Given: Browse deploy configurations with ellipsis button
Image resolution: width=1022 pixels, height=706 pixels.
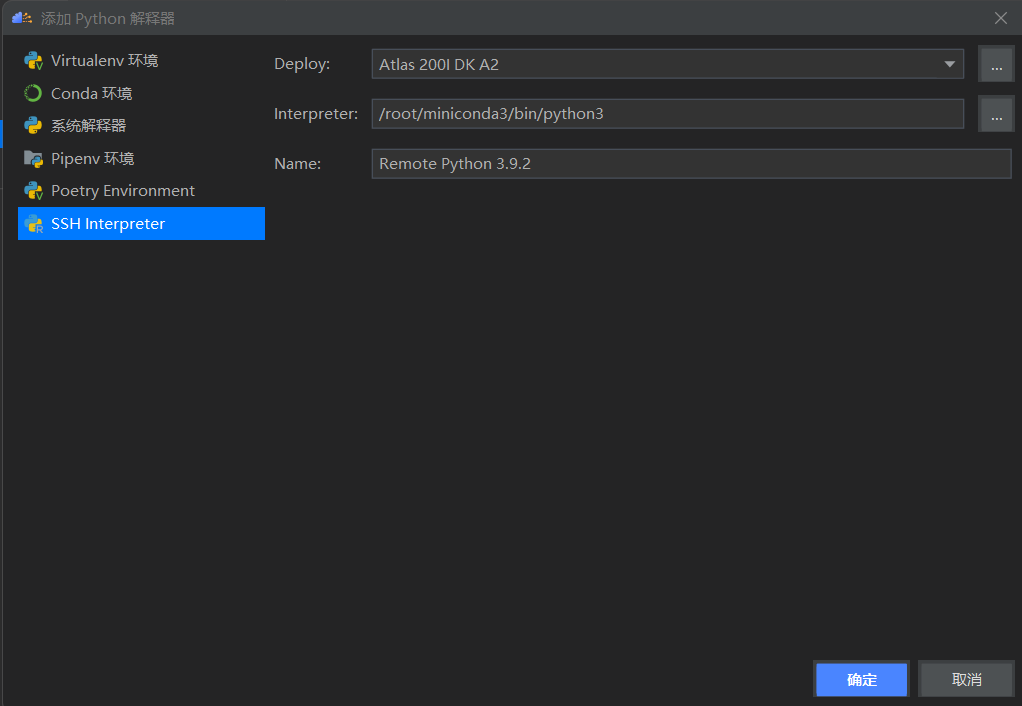Looking at the screenshot, I should (x=996, y=65).
